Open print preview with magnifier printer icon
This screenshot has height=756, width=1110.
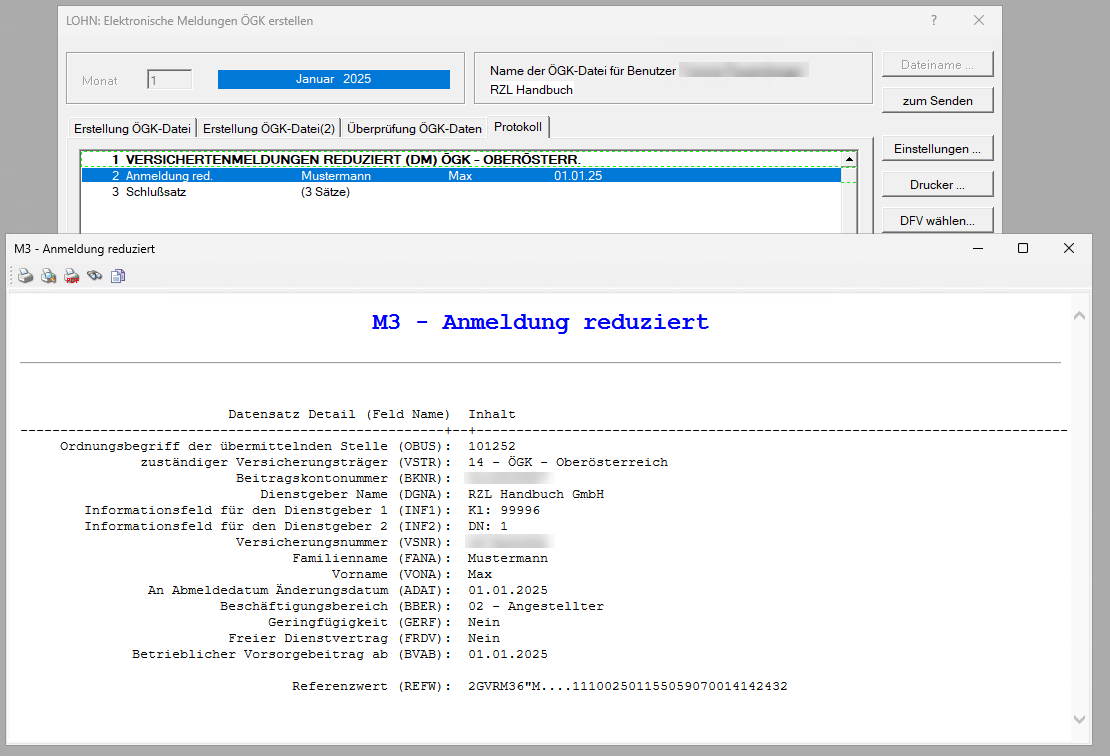48,276
